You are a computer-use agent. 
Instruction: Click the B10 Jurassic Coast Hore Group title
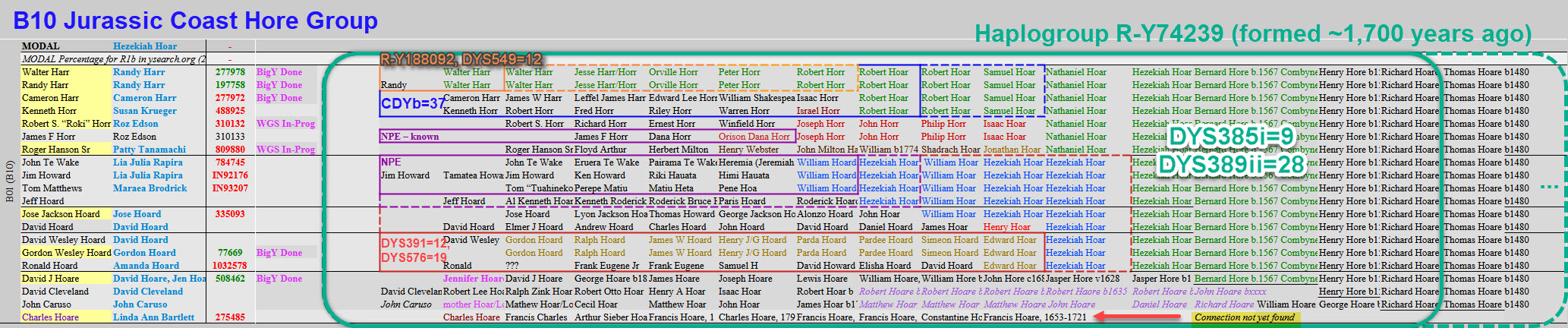coord(196,20)
